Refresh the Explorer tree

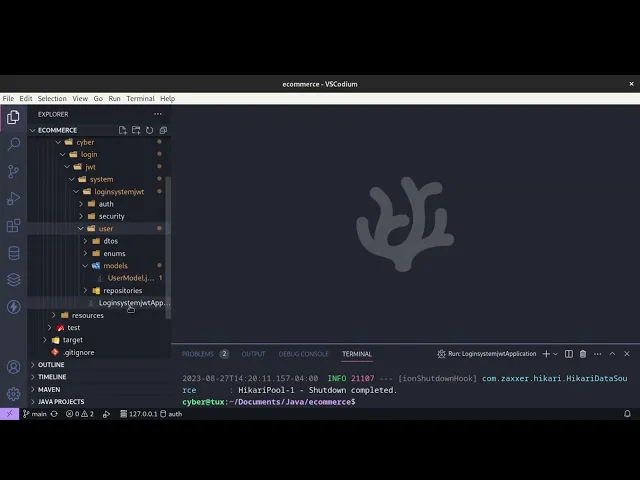(x=149, y=130)
